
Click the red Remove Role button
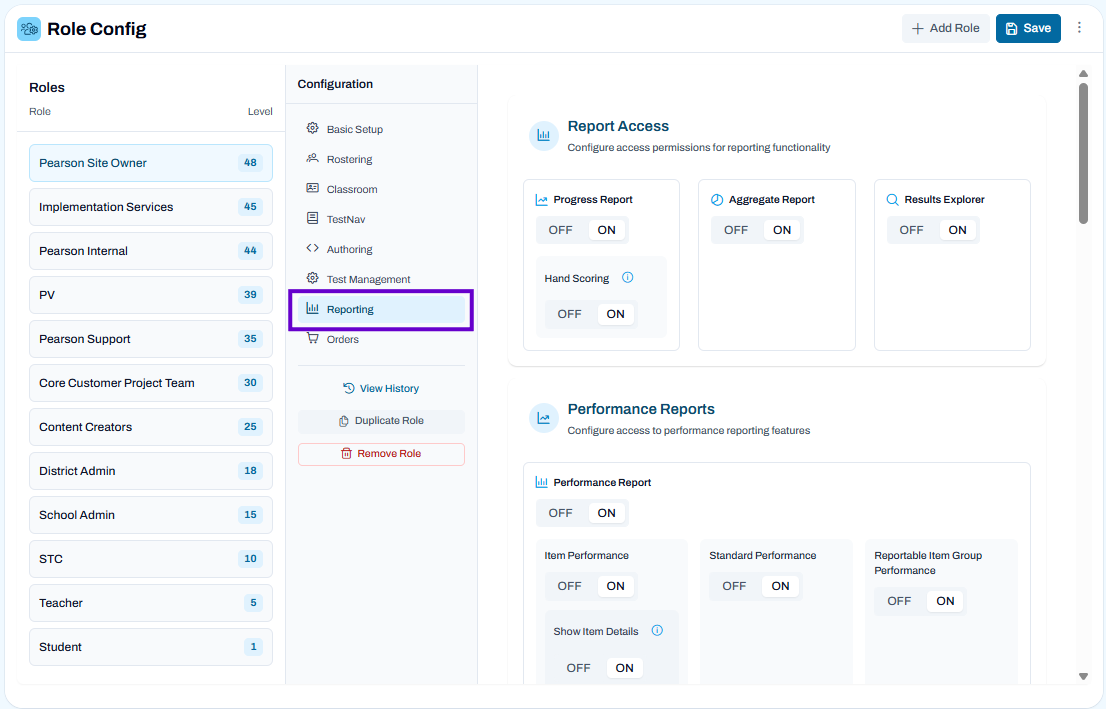(x=382, y=454)
